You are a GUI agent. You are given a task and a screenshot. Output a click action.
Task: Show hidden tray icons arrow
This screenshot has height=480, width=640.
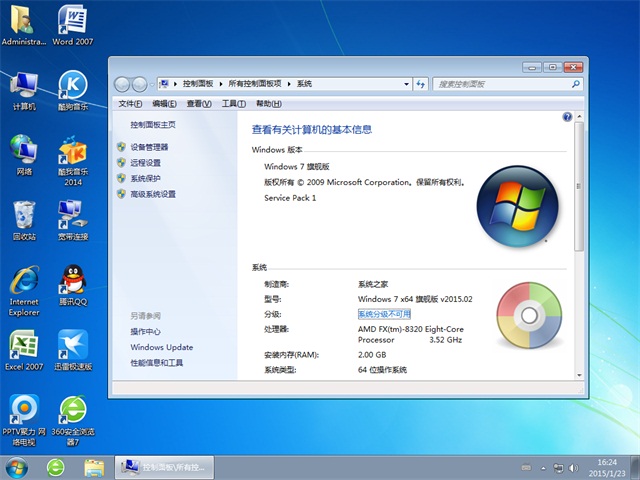(x=543, y=468)
